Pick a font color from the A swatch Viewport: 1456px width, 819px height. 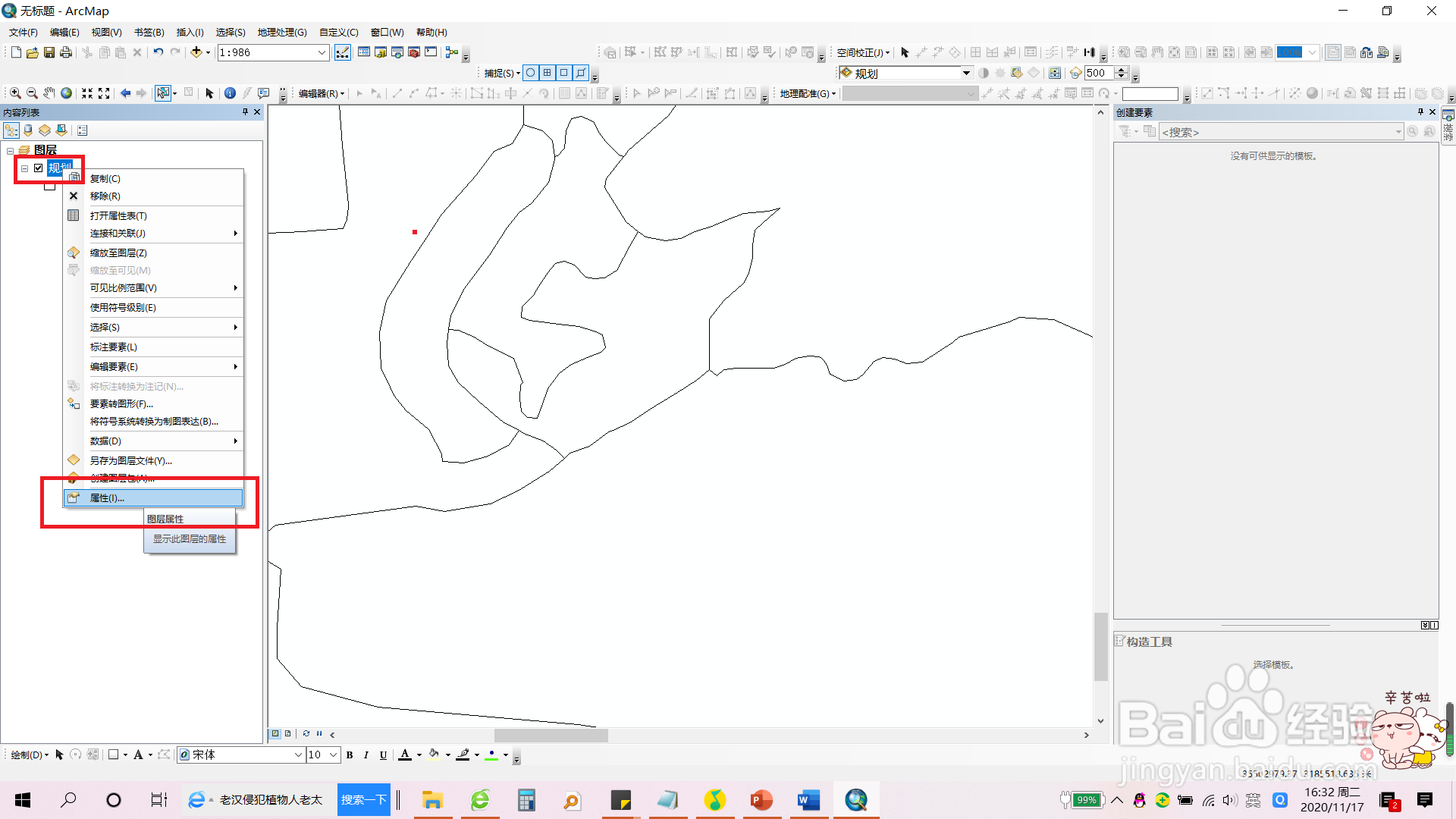406,755
